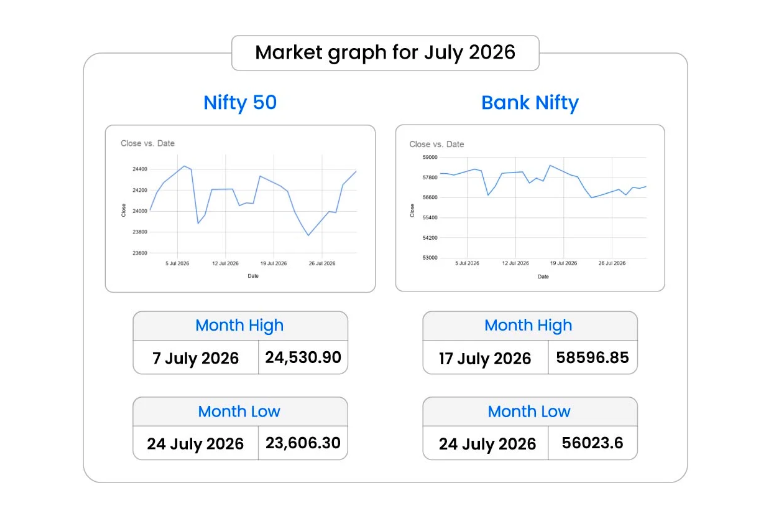Click Nifty 50 Month Low date cell
This screenshot has height=508, width=773.
(196, 443)
